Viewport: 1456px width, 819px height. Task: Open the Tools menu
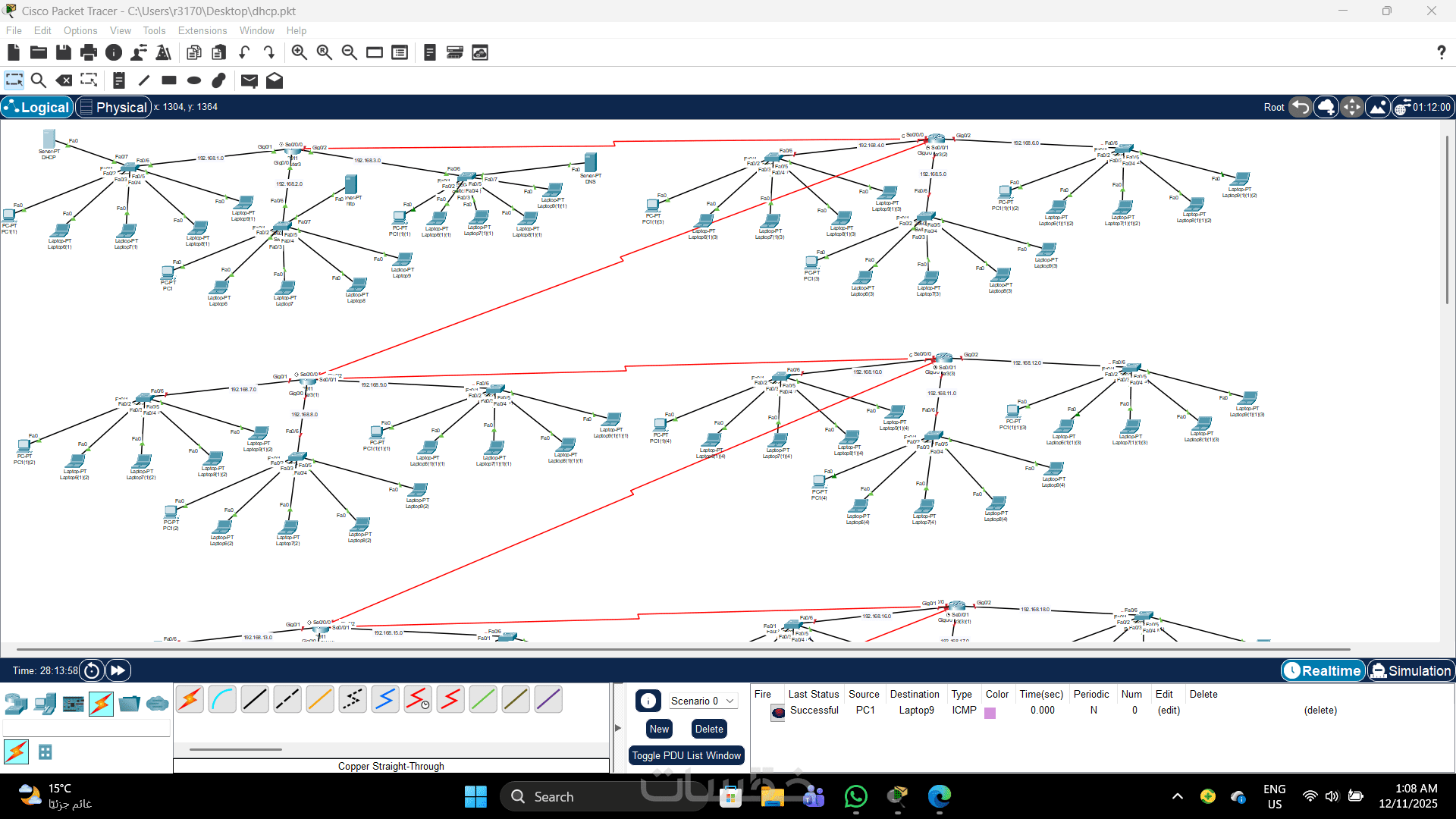pyautogui.click(x=154, y=30)
